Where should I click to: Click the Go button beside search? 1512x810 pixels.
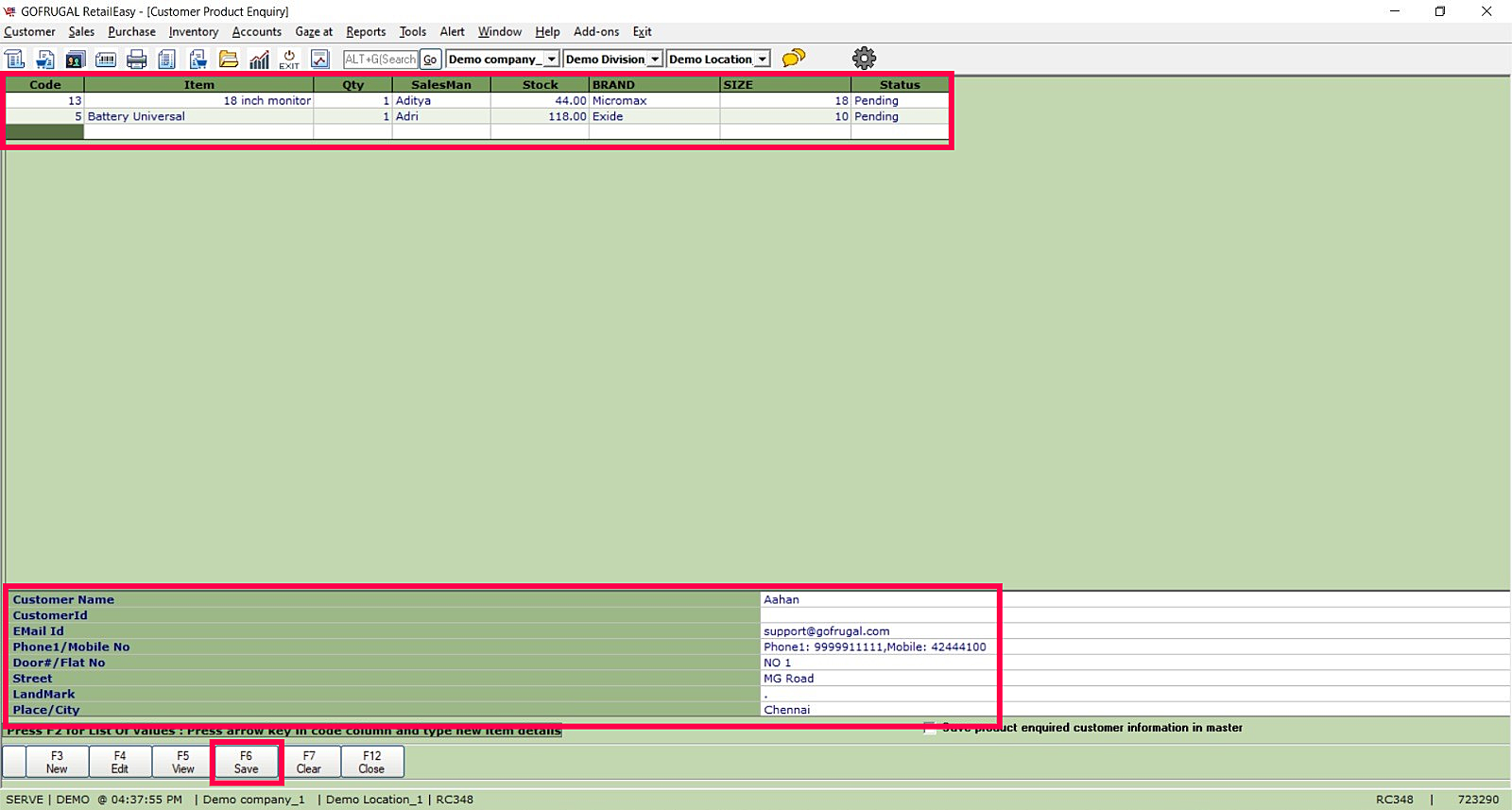430,60
